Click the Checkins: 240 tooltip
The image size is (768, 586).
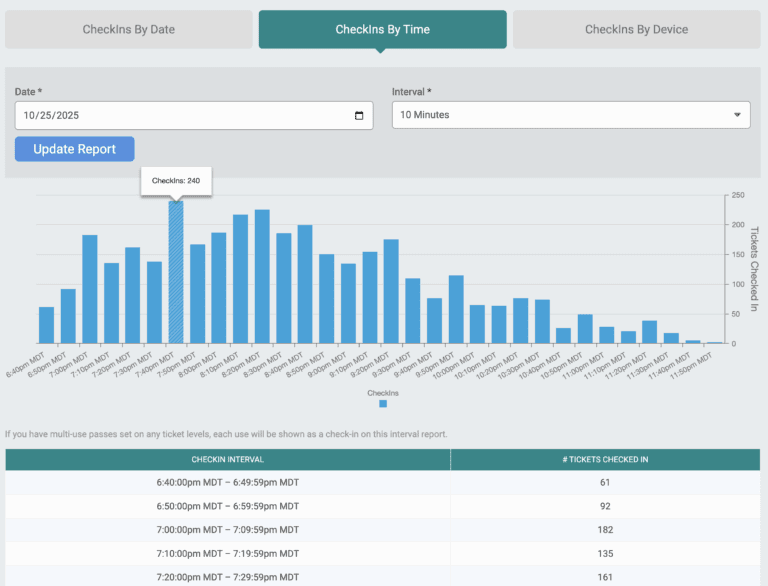point(176,181)
